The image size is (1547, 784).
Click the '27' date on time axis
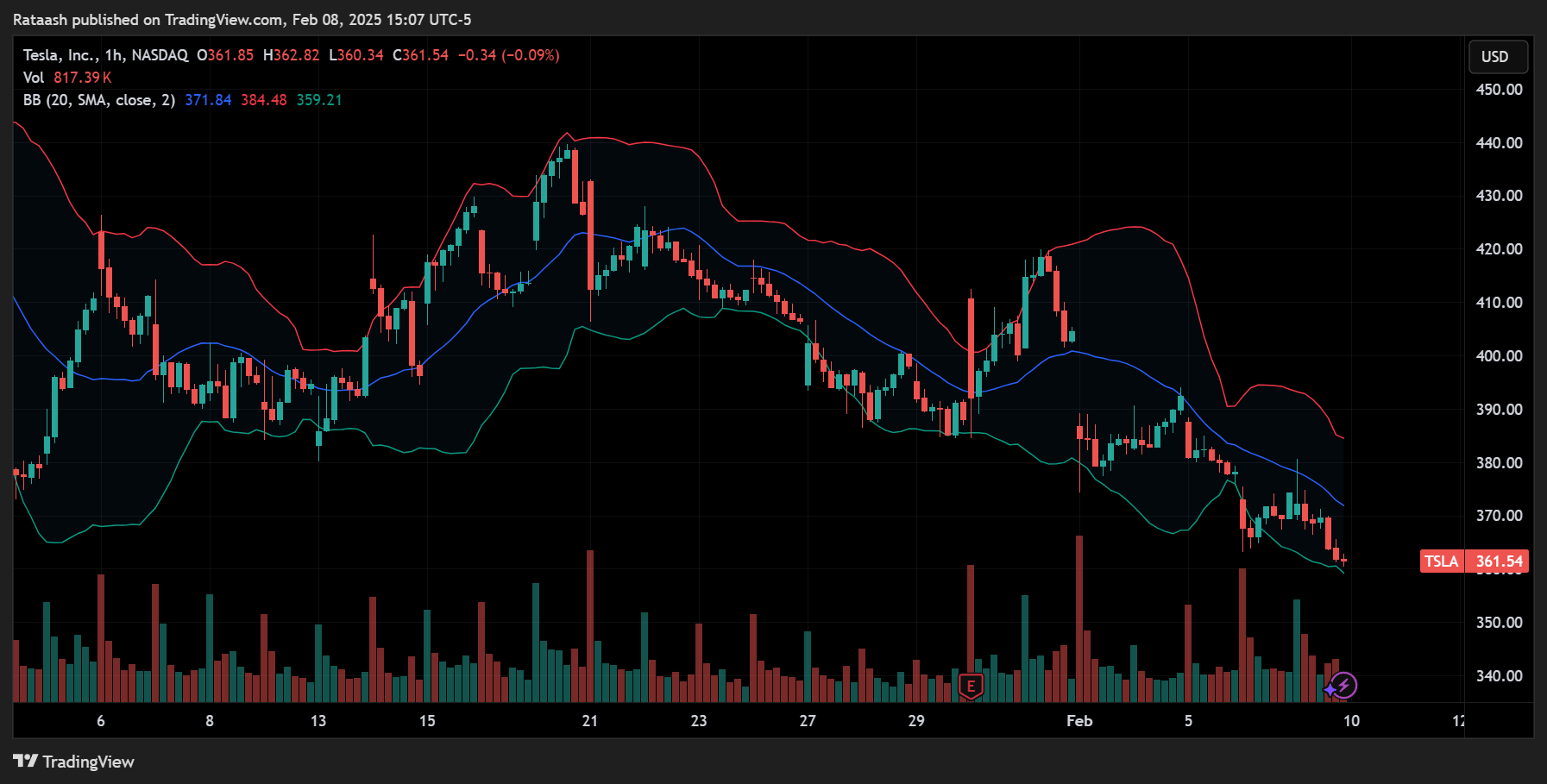(x=808, y=721)
